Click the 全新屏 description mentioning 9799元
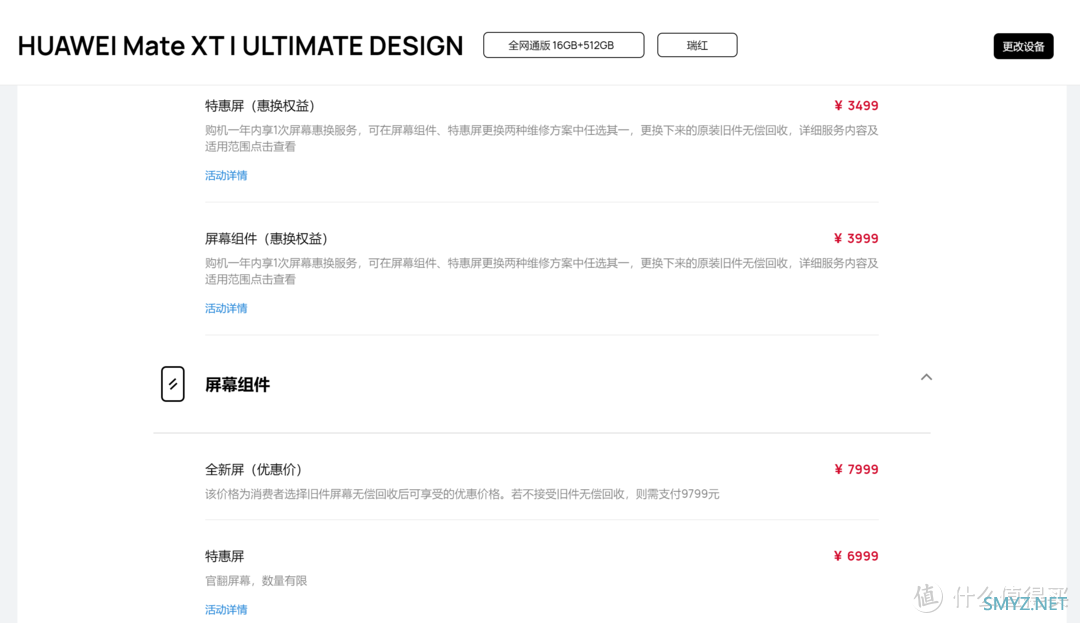Screen dimensions: 1080x623 coord(462,494)
